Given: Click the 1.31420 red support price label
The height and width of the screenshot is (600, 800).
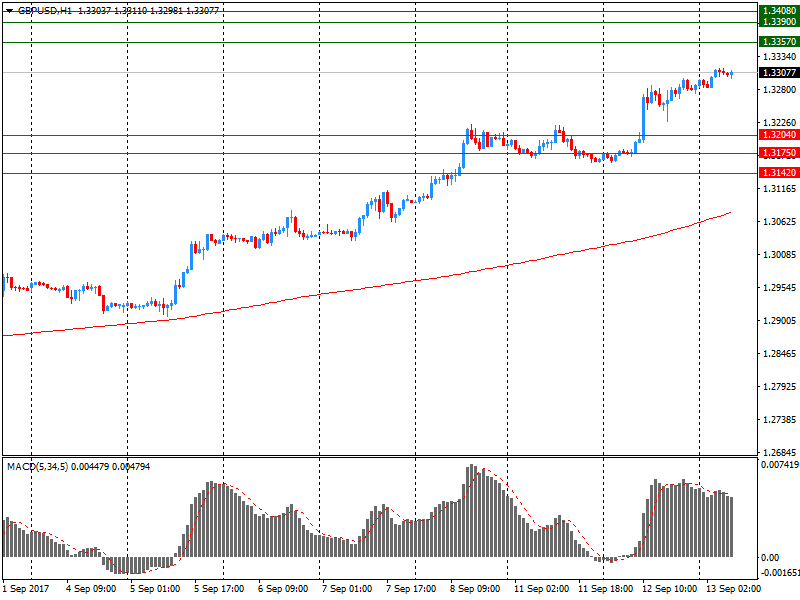Looking at the screenshot, I should point(779,173).
